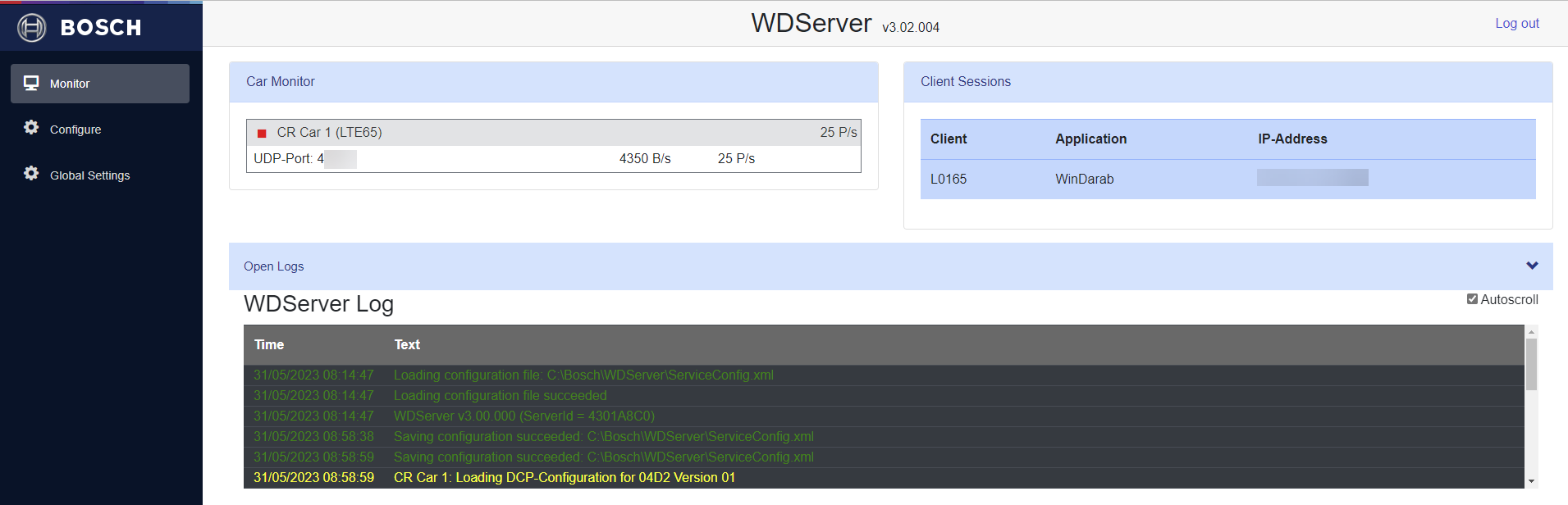The image size is (1568, 505).
Task: Click the log scrollbar thumb
Action: pyautogui.click(x=1531, y=364)
